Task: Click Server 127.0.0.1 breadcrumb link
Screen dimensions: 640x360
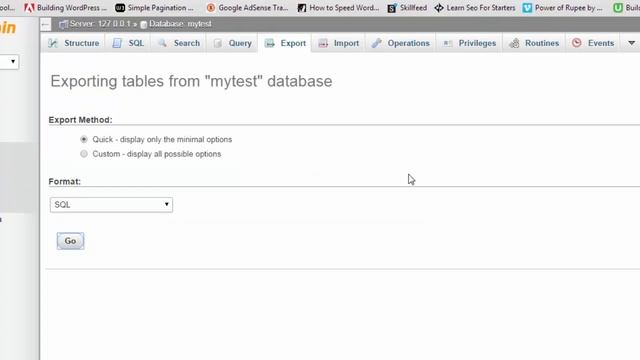Action: tap(100, 24)
